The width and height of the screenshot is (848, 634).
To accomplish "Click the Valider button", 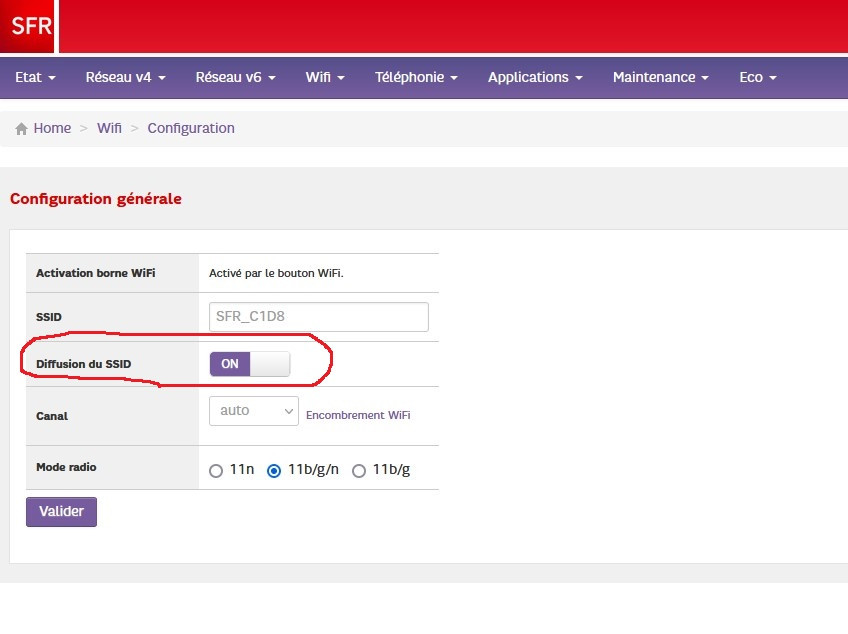I will [x=62, y=512].
